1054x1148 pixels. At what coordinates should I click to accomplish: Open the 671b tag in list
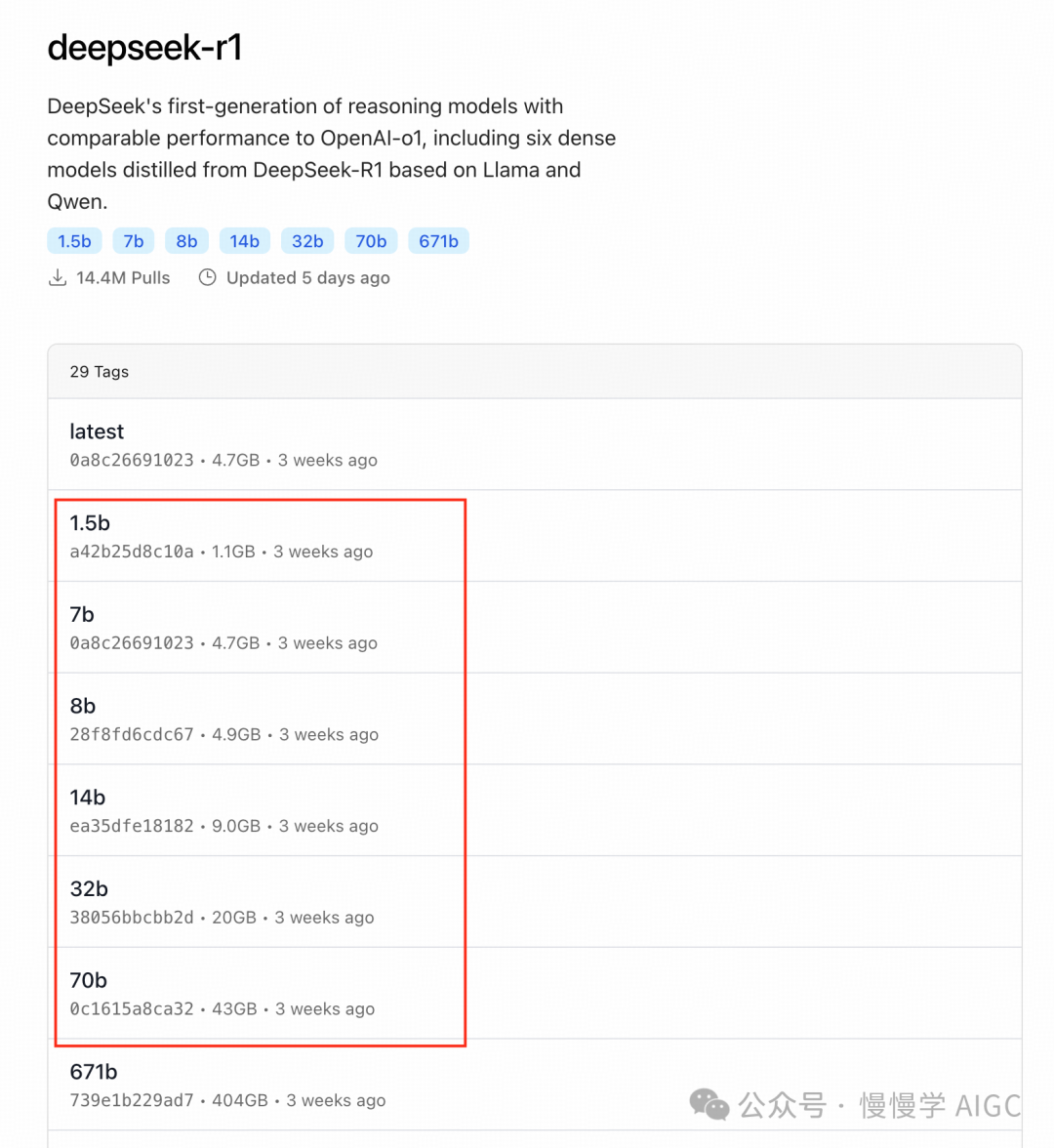click(94, 1072)
